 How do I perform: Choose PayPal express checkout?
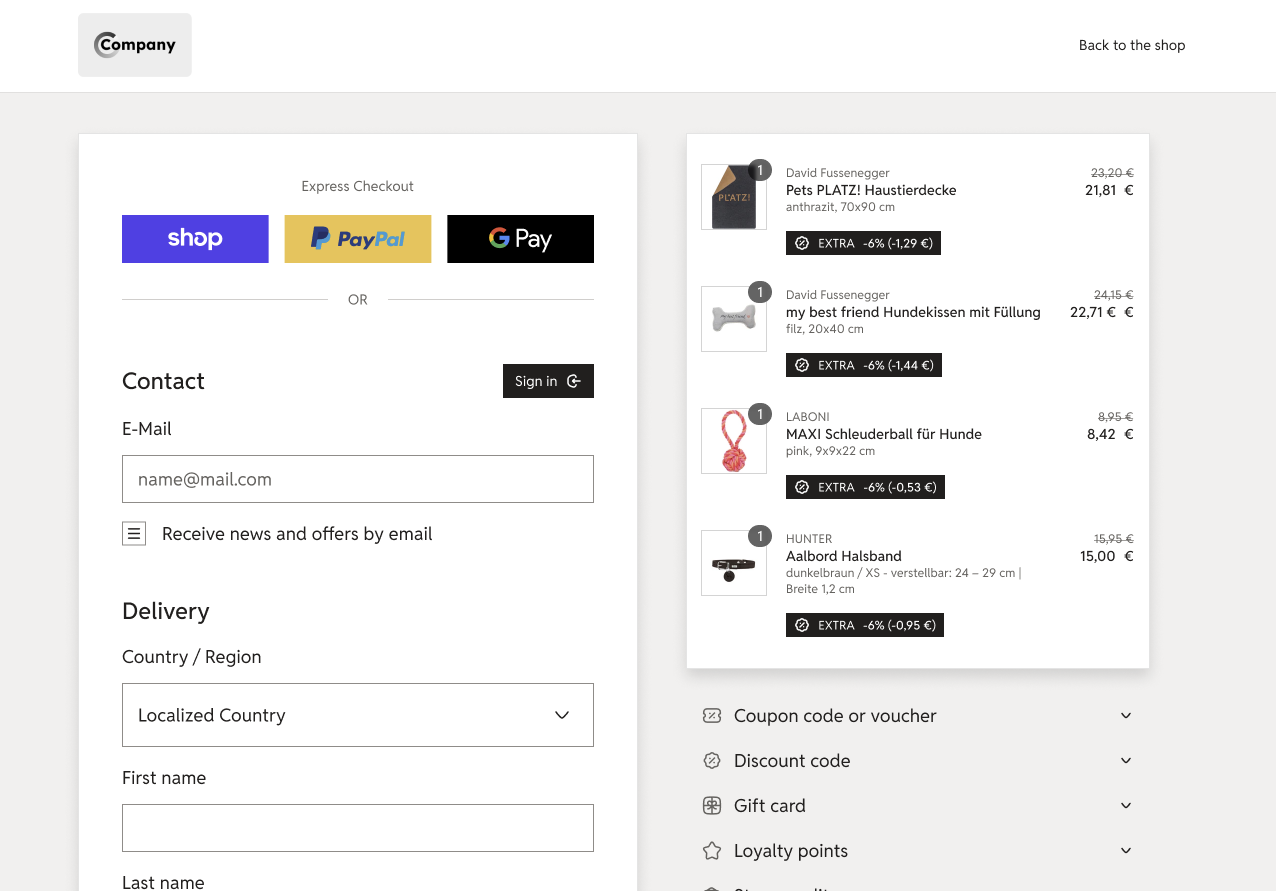pyautogui.click(x=358, y=239)
